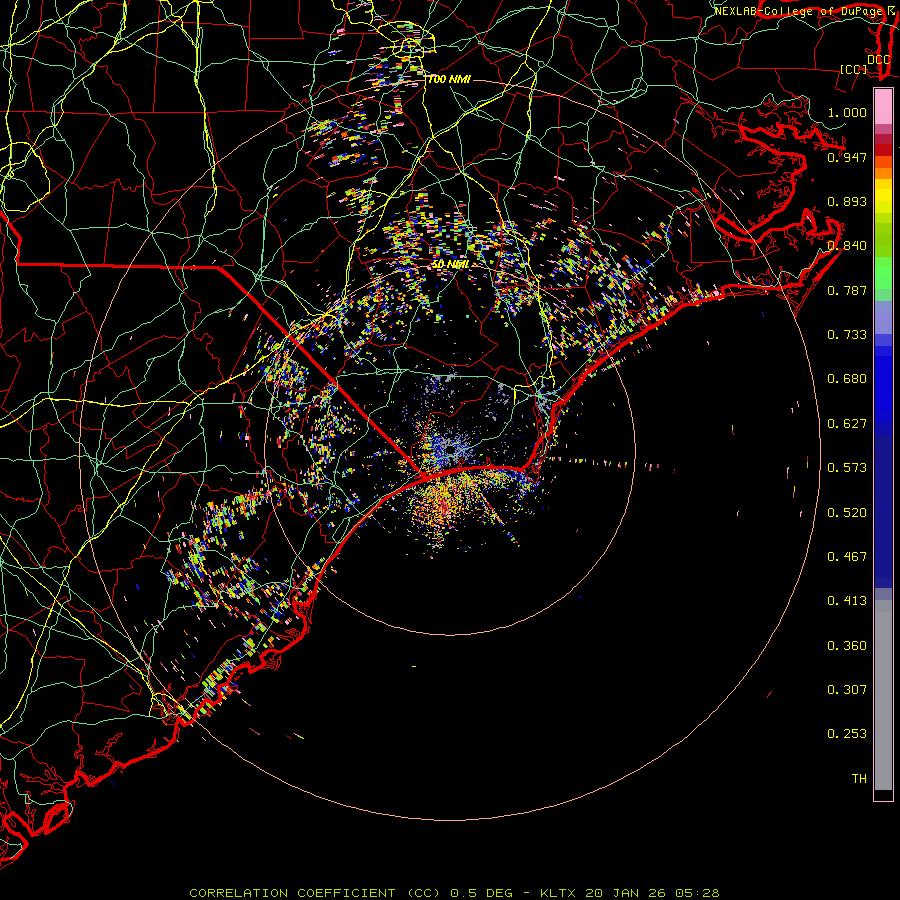The width and height of the screenshot is (900, 900).
Task: Click the 0.627 scale value
Action: [847, 424]
